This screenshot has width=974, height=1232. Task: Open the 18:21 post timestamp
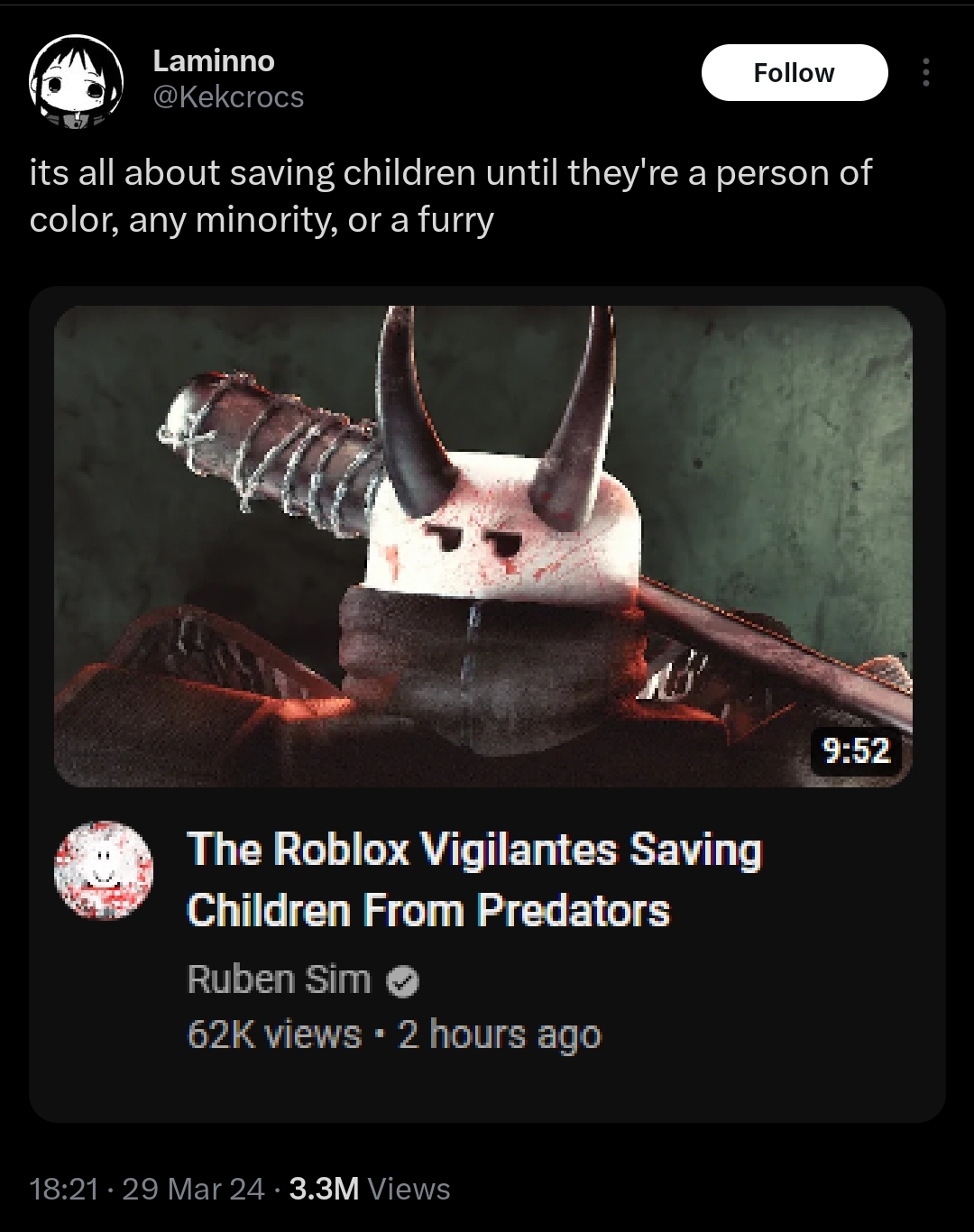pos(63,1189)
